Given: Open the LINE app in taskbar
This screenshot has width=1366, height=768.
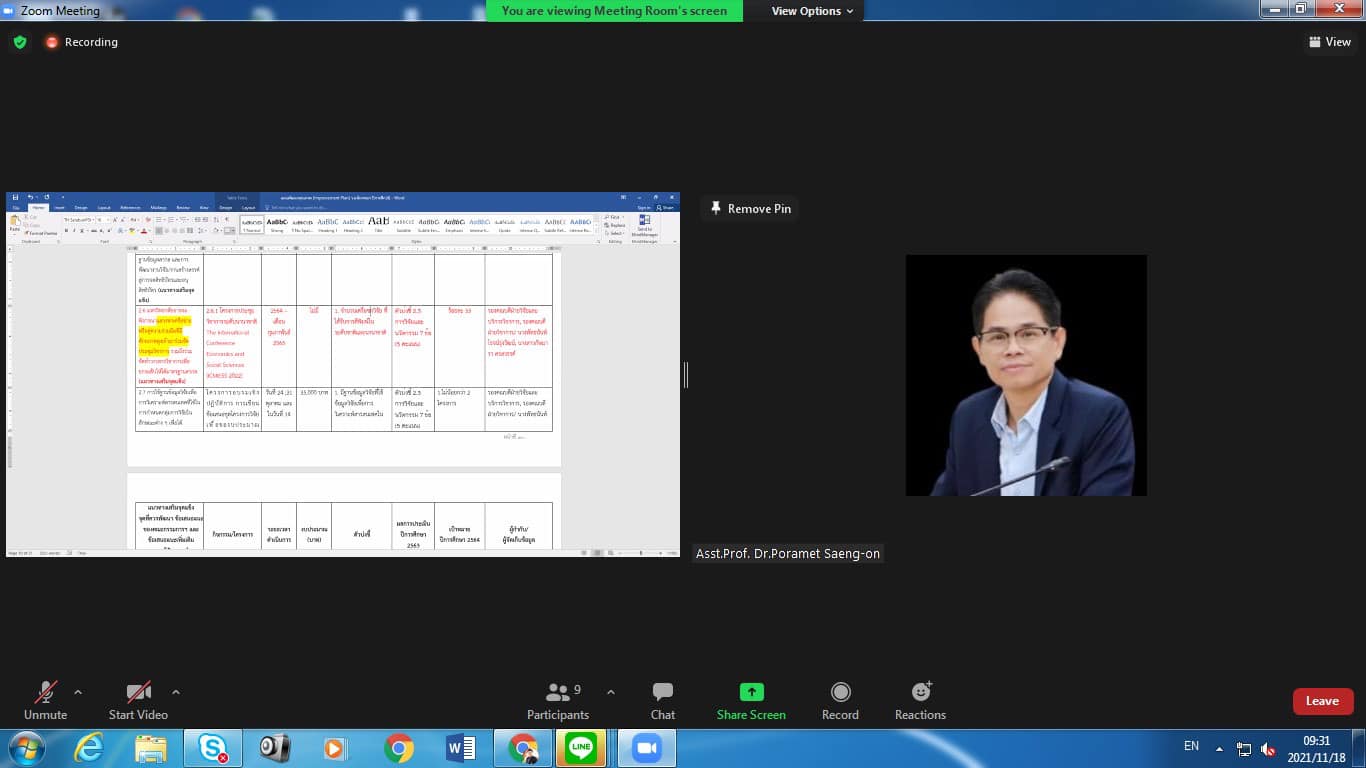Looking at the screenshot, I should coord(580,748).
